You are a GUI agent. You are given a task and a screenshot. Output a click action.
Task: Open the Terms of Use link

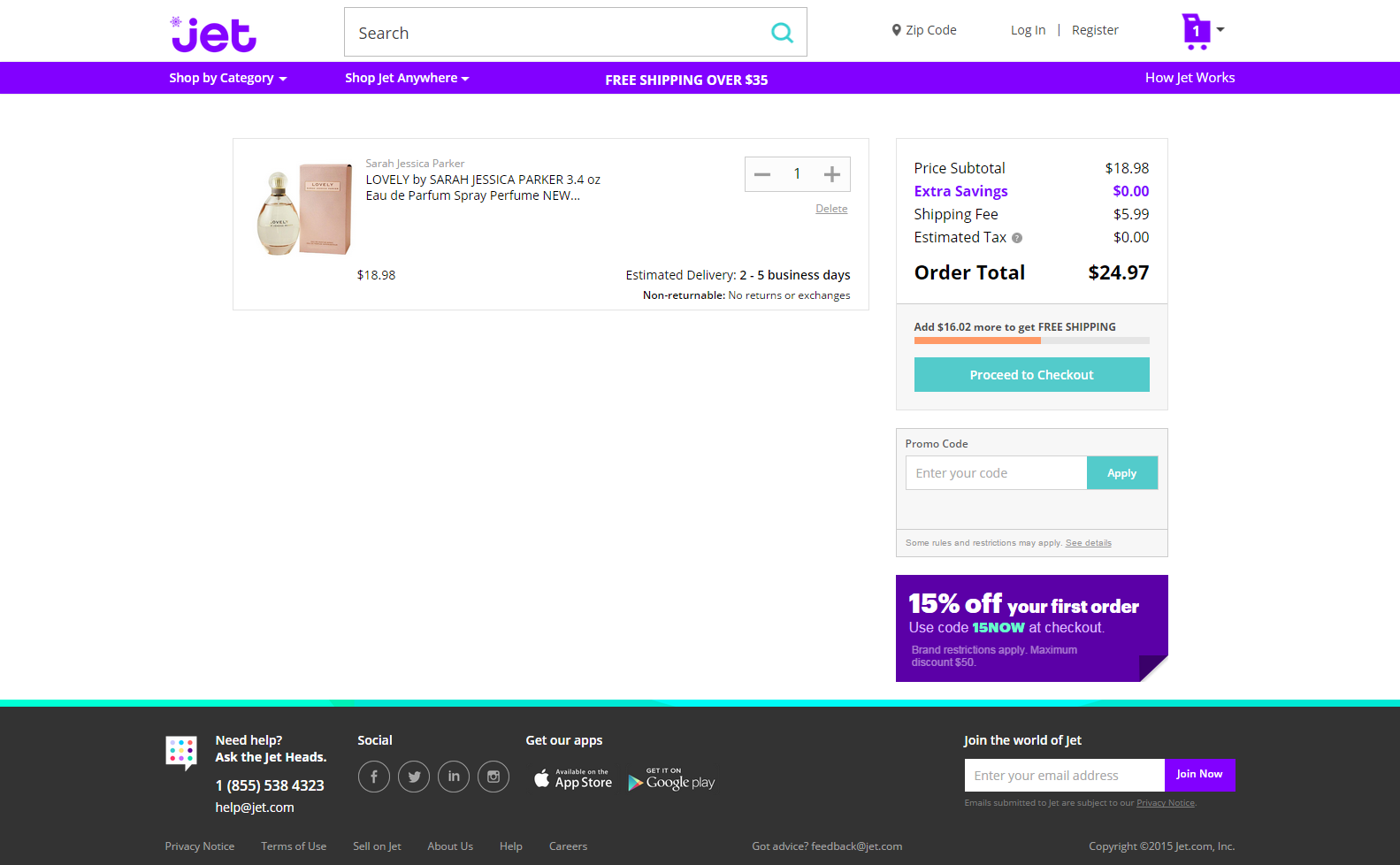tap(294, 846)
